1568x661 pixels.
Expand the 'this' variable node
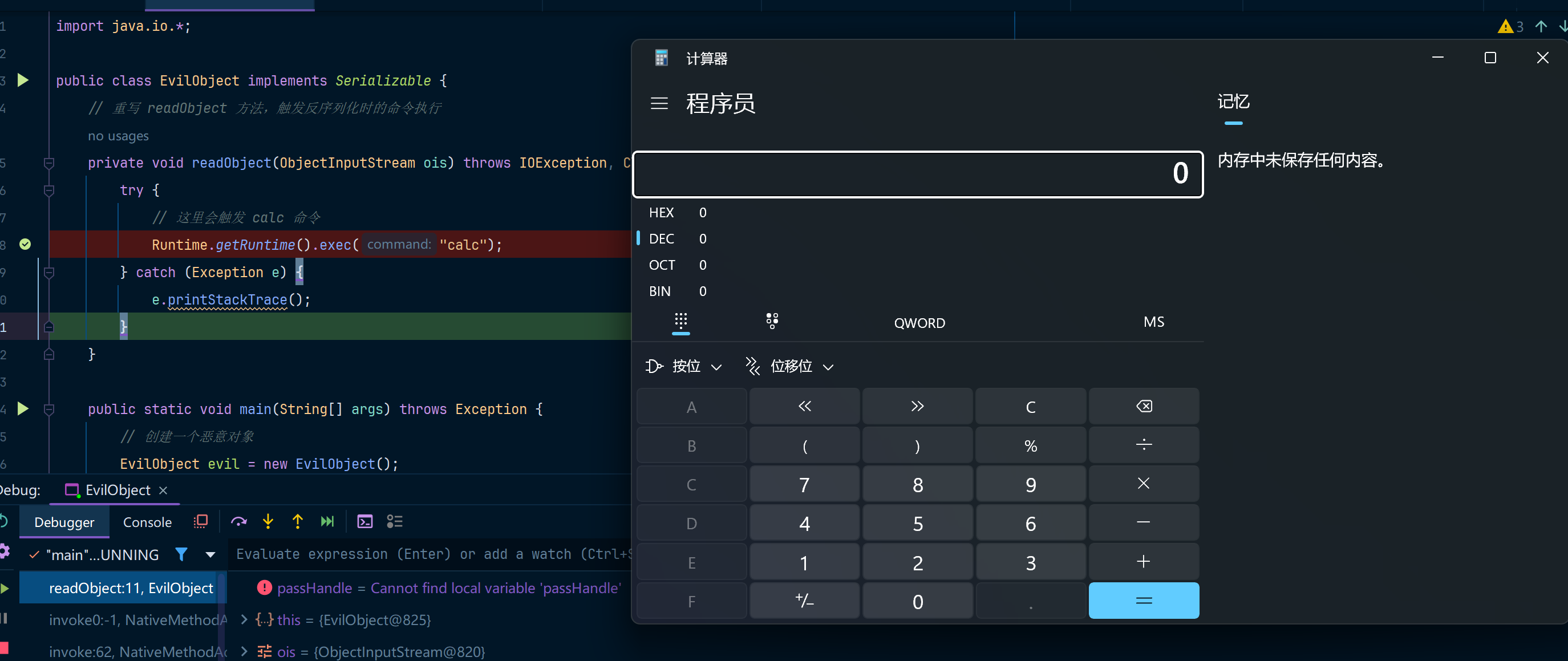[244, 619]
